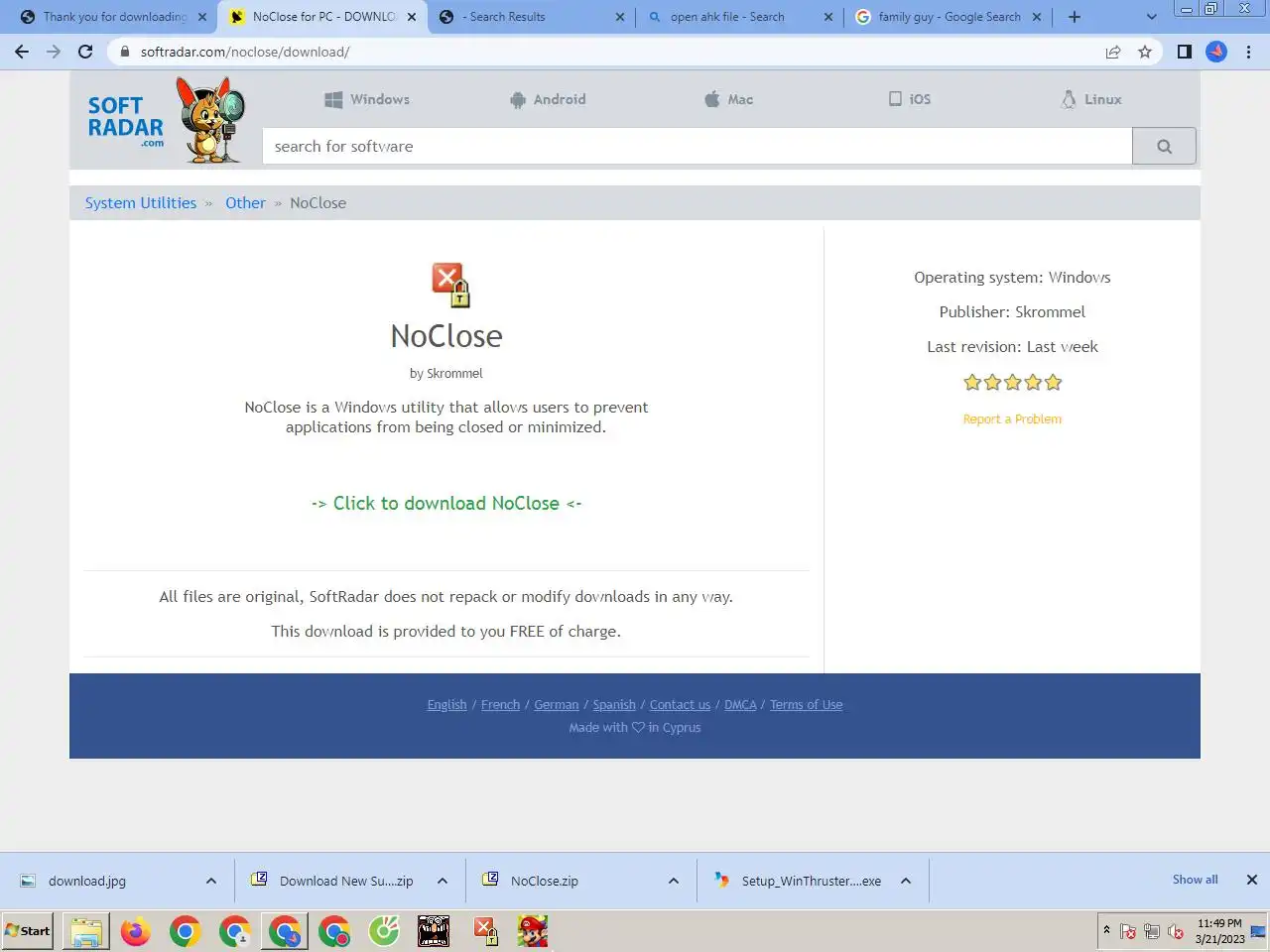Viewport: 1270px width, 952px height.
Task: Click the action center flag tray icon
Action: pos(1128,931)
